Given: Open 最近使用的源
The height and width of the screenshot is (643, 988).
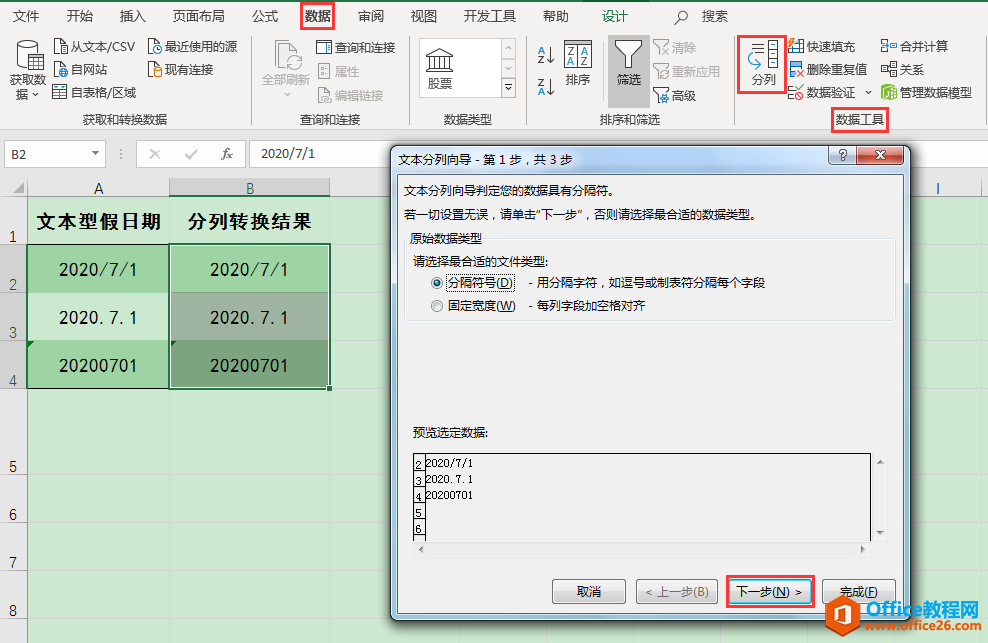Looking at the screenshot, I should (192, 46).
